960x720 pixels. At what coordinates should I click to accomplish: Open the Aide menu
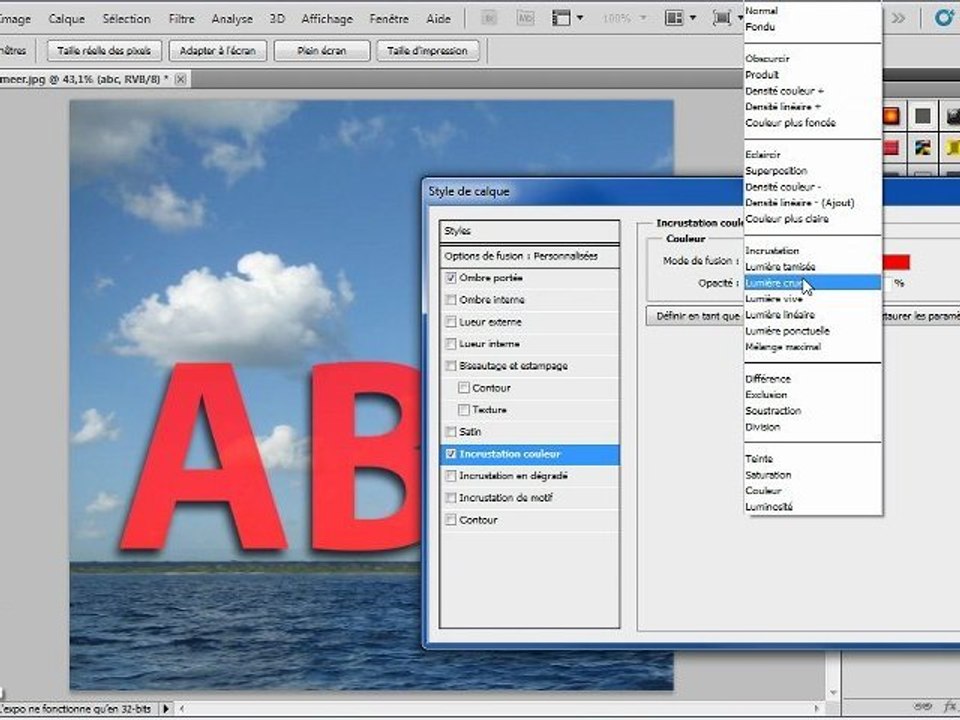438,19
